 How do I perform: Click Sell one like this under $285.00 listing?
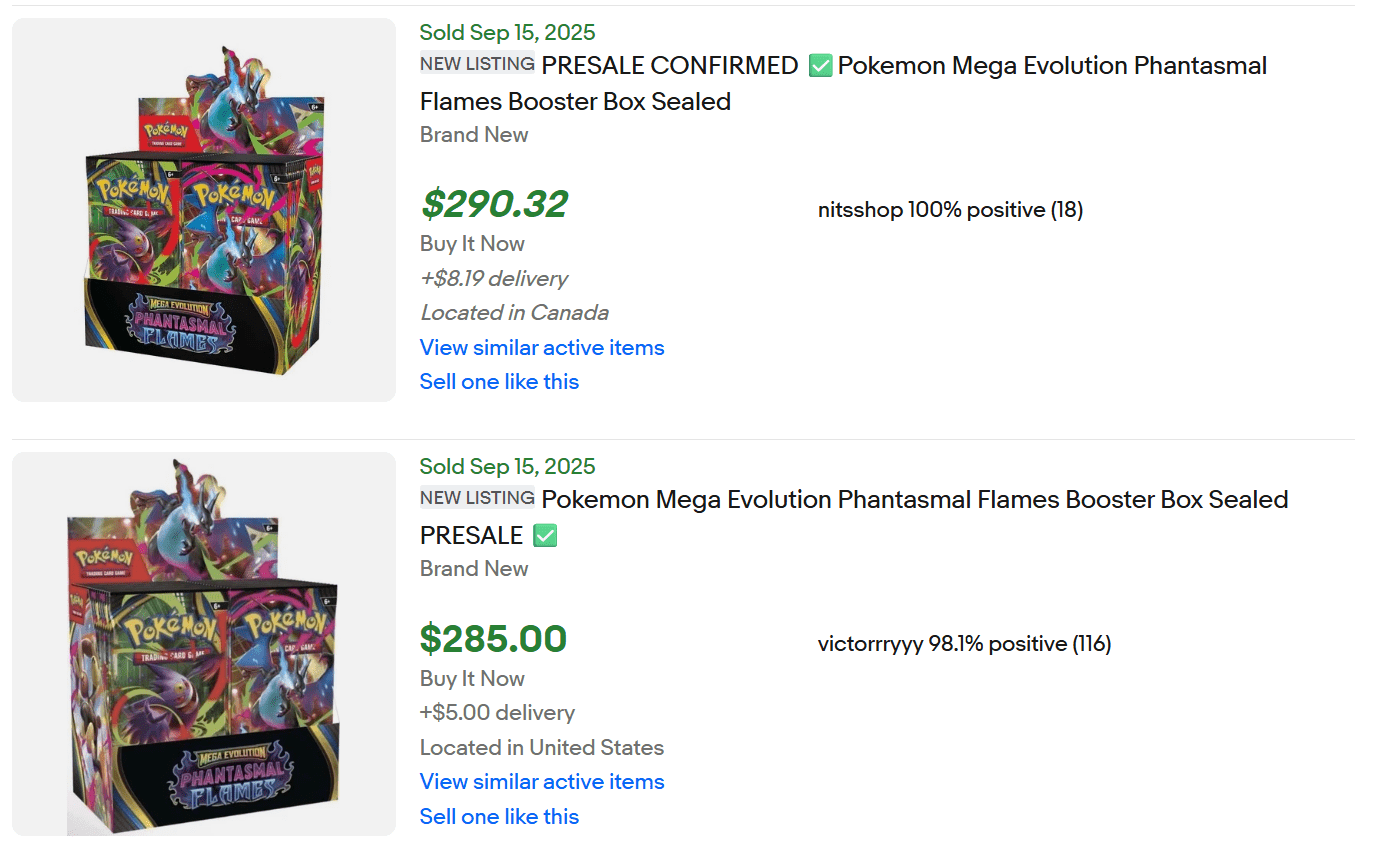pyautogui.click(x=499, y=816)
